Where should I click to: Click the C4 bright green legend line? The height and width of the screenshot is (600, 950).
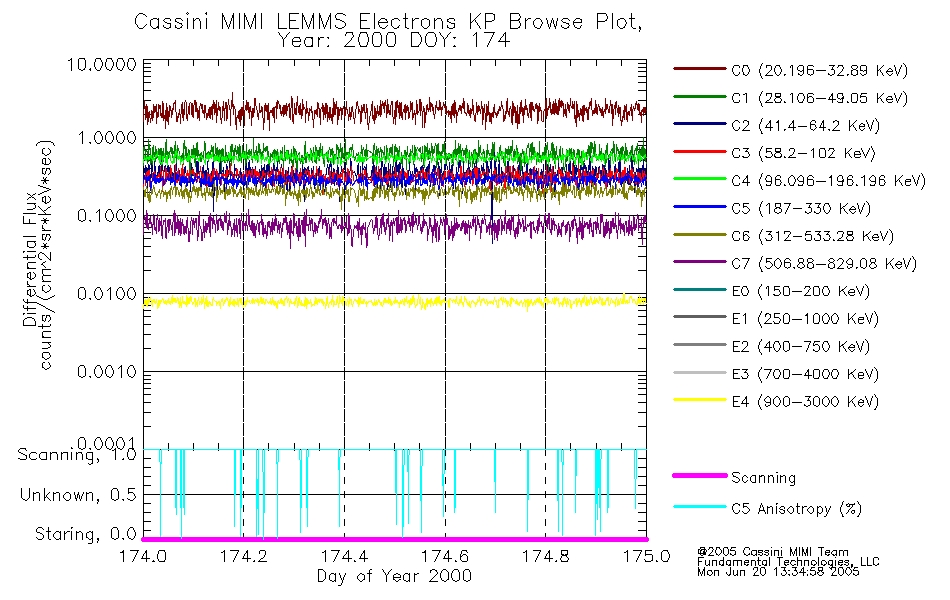(699, 179)
